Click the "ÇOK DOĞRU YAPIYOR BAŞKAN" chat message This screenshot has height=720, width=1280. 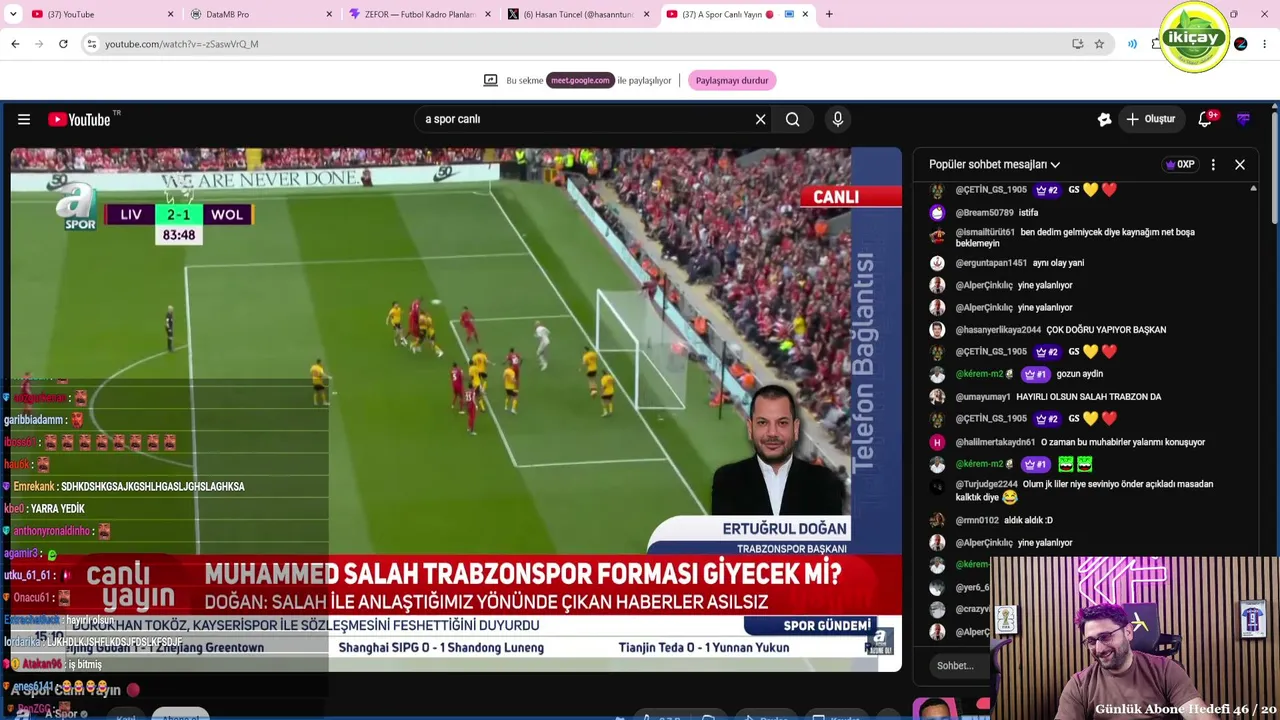1106,330
